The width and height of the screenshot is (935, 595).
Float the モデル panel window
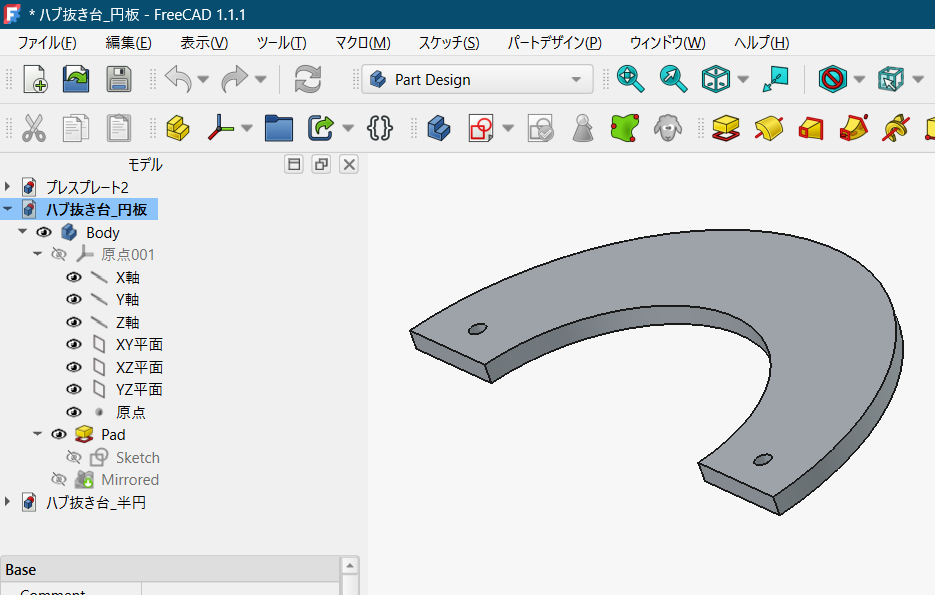coord(321,165)
